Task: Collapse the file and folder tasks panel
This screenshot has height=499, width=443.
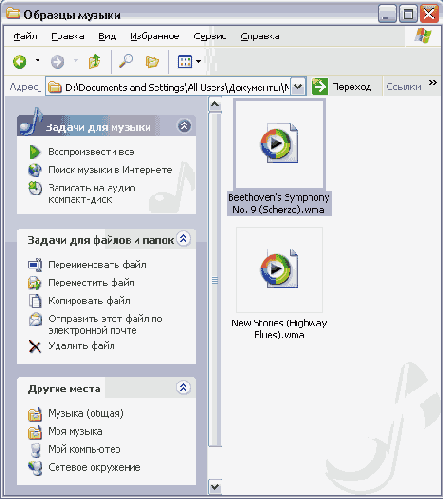Action: tap(183, 239)
